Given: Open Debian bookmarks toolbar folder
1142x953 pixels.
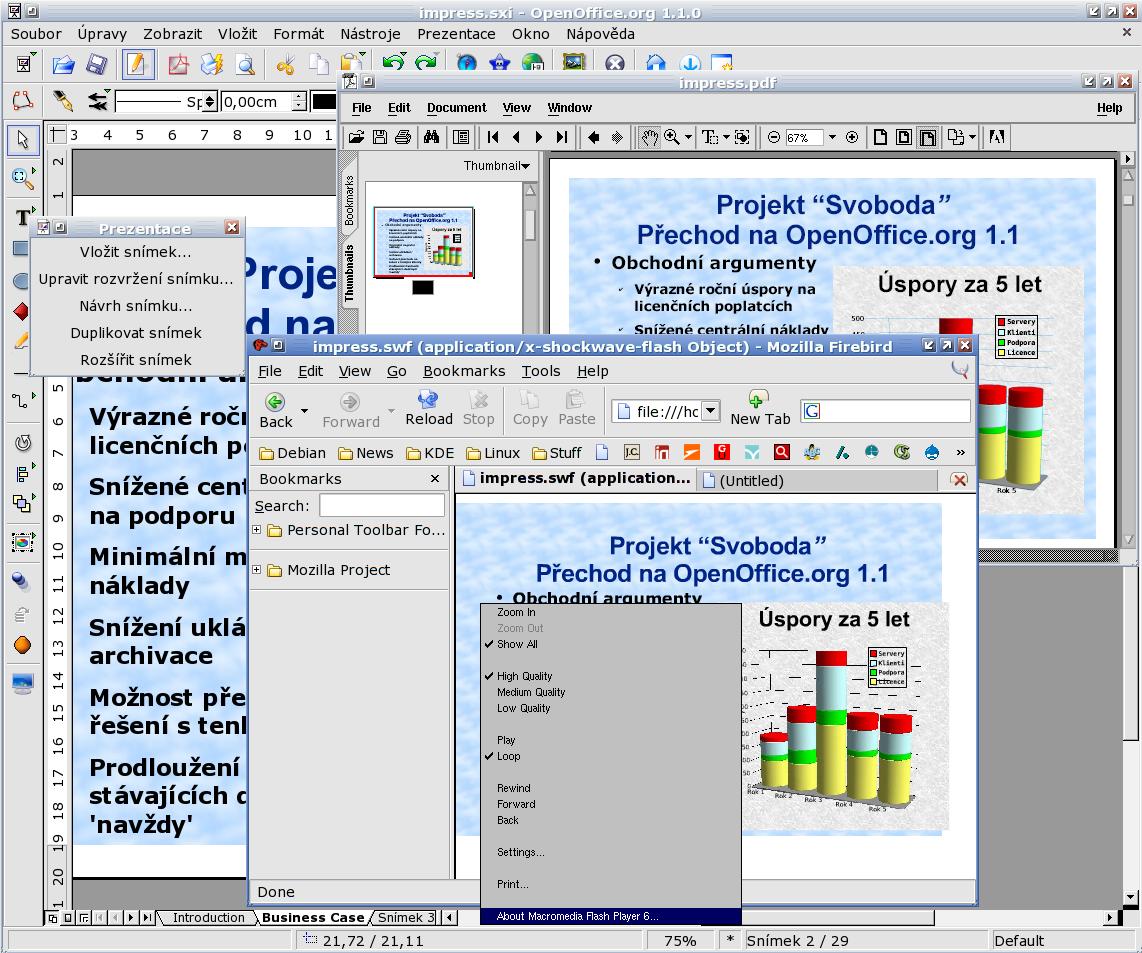Looking at the screenshot, I should click(x=292, y=453).
